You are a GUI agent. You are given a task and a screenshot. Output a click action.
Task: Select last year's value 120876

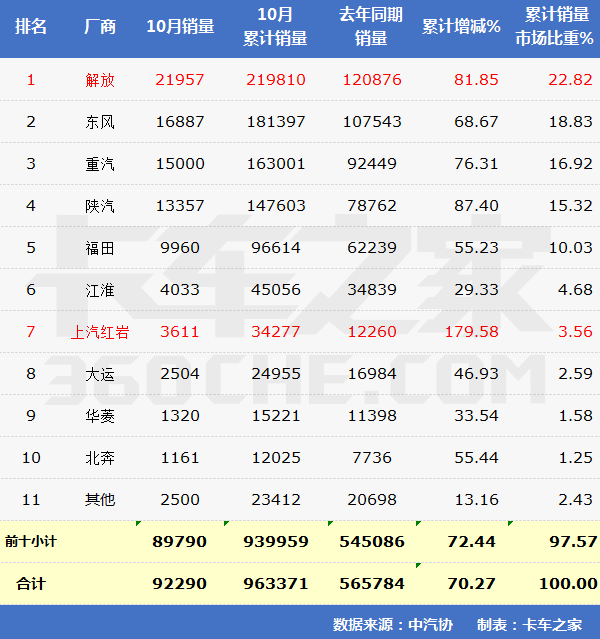coord(372,80)
